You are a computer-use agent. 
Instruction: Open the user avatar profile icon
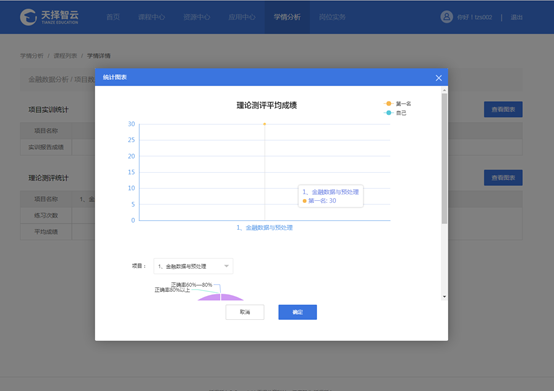447,17
